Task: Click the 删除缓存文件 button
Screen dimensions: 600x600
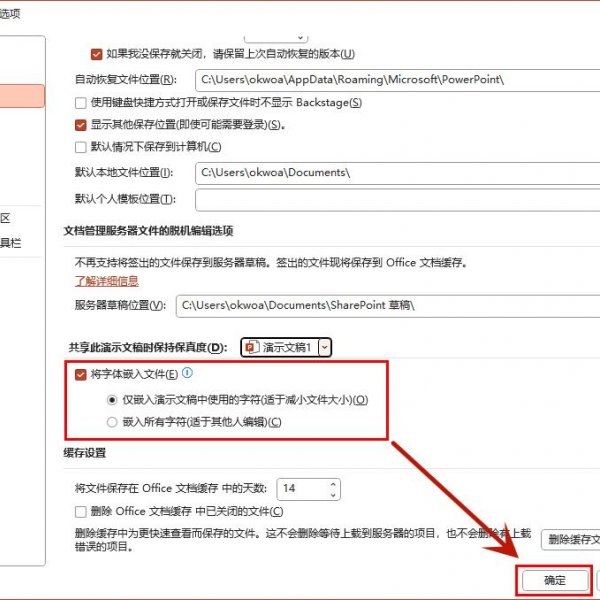Action: [570, 540]
